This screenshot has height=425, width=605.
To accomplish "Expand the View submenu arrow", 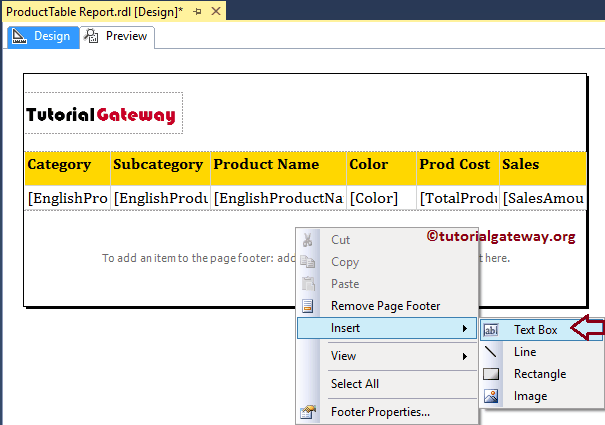I will (465, 356).
